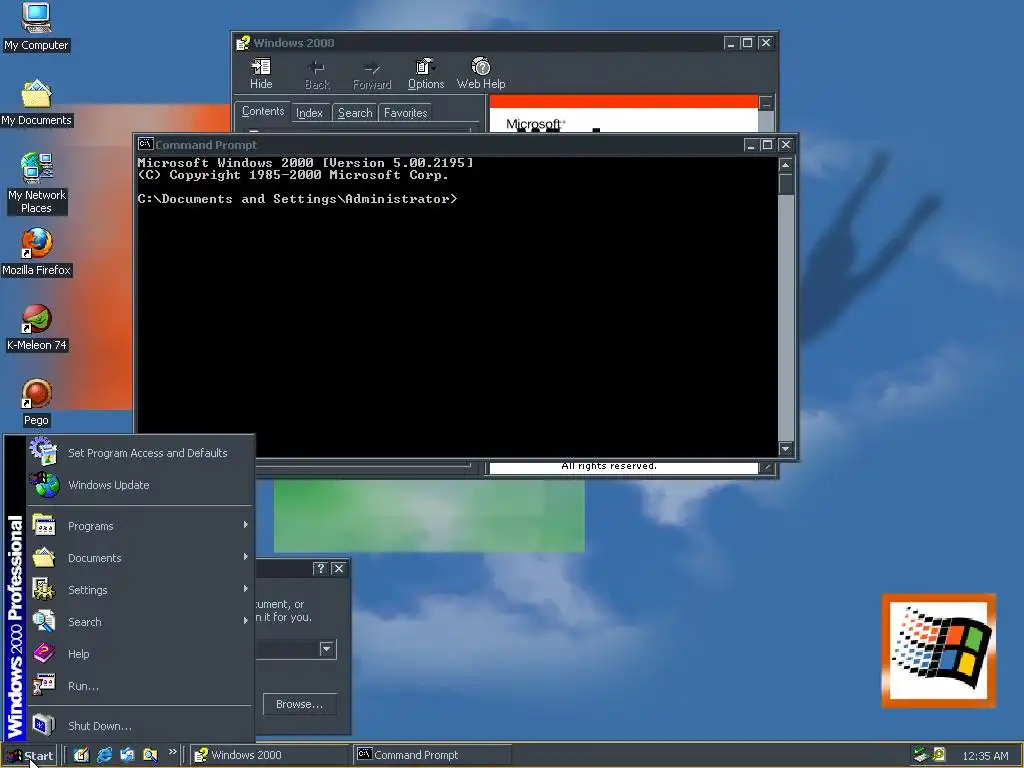
Task: Switch to Command Prompt taskbar button
Action: coord(432,755)
